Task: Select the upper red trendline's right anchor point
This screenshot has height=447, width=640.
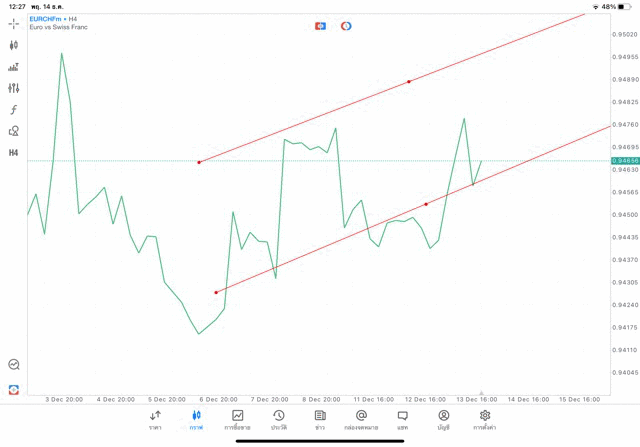Action: click(409, 81)
